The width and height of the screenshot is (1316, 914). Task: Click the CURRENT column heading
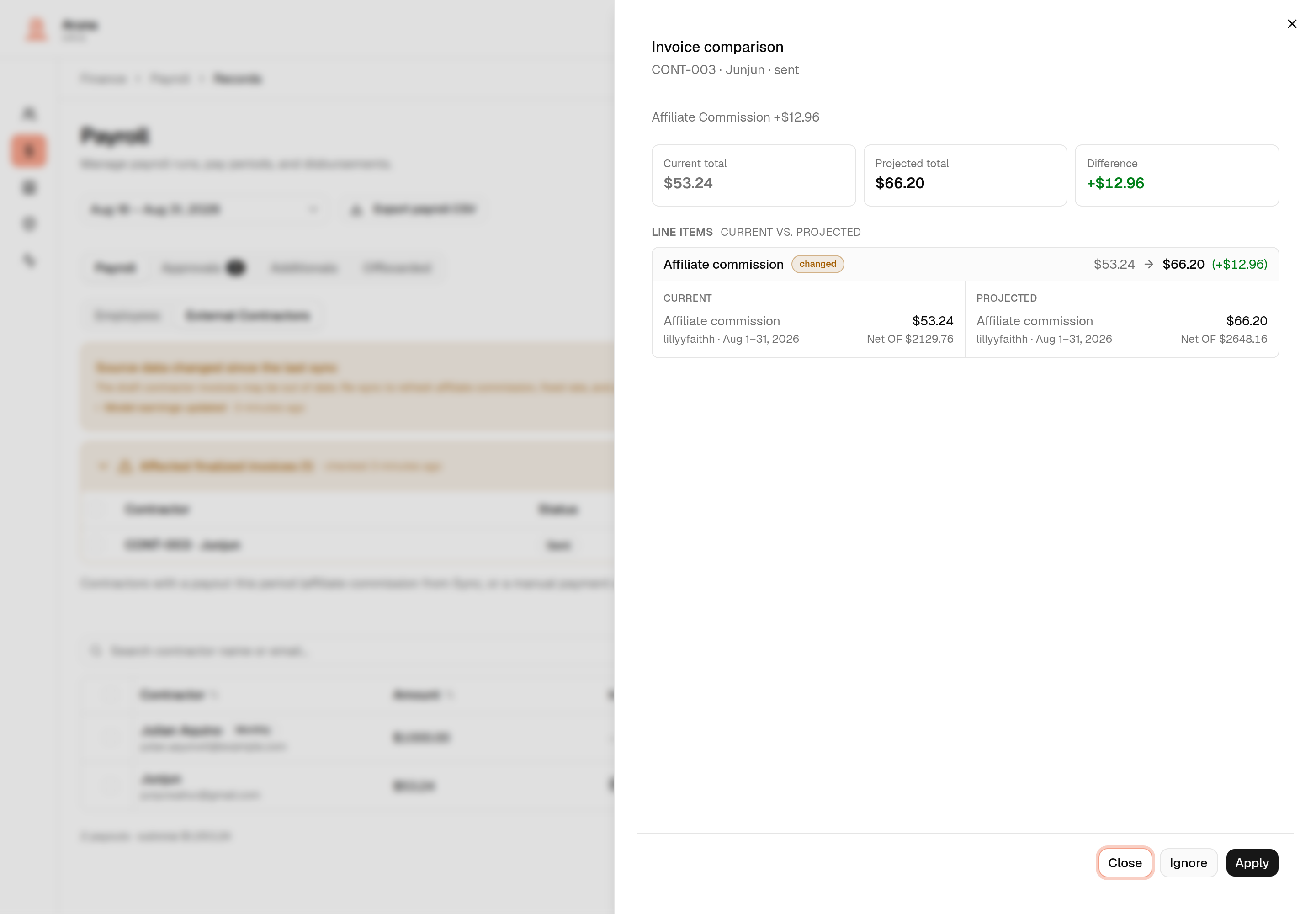click(x=687, y=298)
